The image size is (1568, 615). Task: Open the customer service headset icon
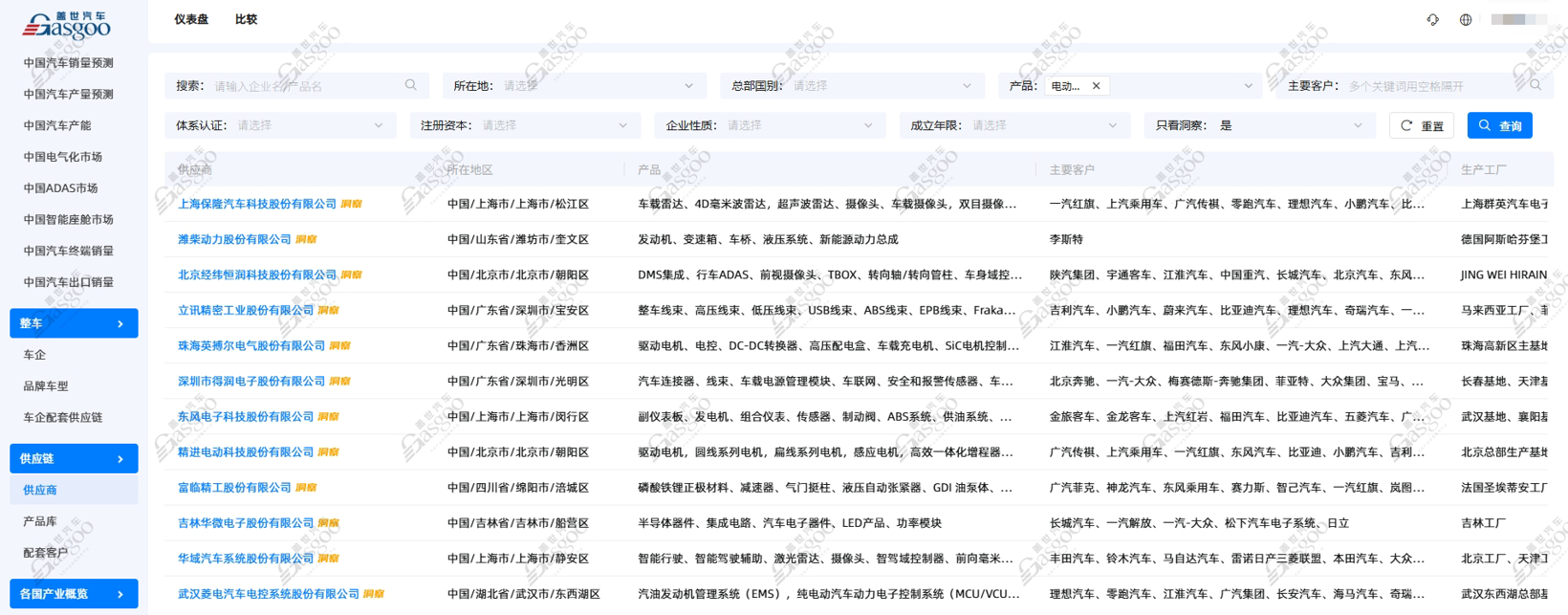pos(1432,19)
